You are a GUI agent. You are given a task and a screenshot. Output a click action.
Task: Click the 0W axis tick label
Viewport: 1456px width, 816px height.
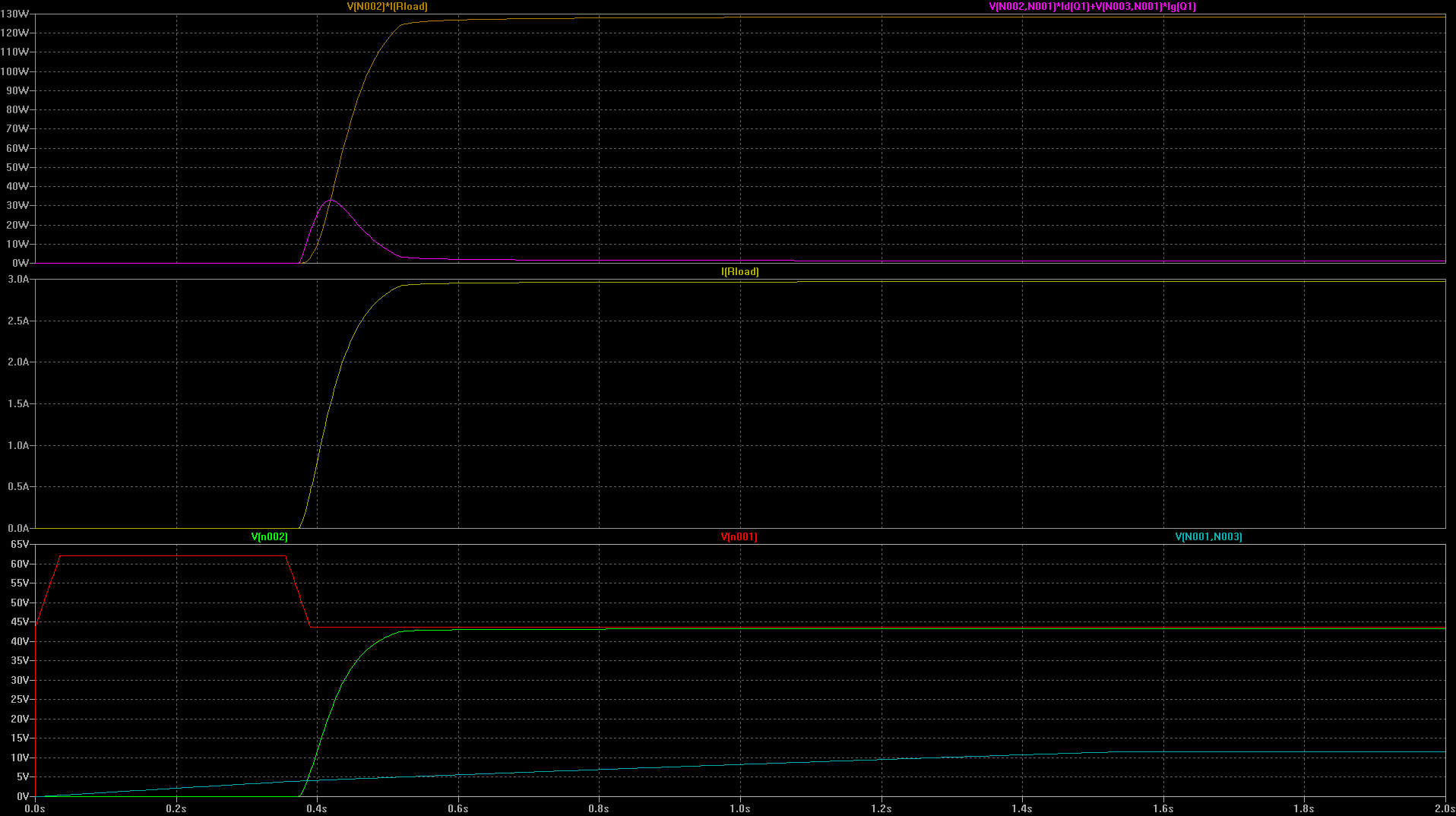21,263
